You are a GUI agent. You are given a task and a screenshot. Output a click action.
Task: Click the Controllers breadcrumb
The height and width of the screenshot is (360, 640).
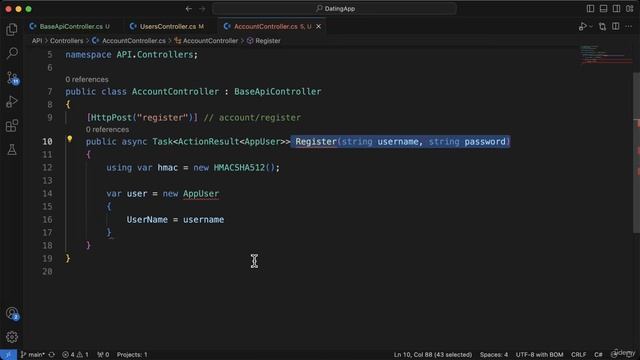coord(67,41)
